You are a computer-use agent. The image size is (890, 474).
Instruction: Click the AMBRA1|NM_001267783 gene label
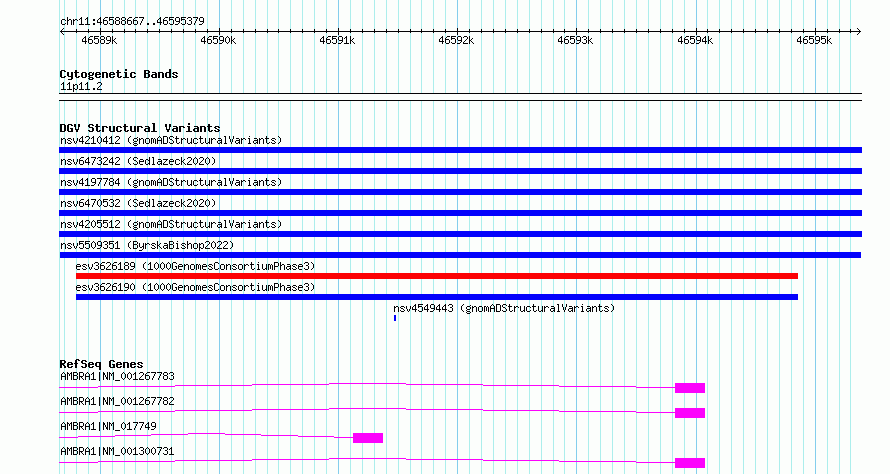pyautogui.click(x=117, y=376)
